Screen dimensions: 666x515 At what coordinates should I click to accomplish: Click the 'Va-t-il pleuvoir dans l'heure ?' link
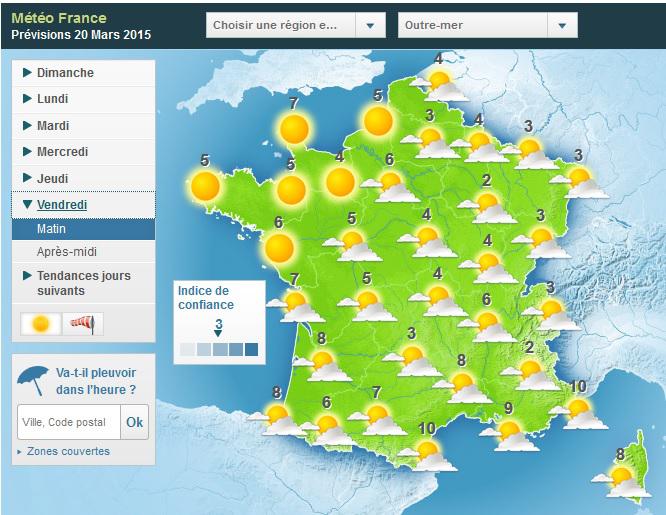tap(96, 381)
